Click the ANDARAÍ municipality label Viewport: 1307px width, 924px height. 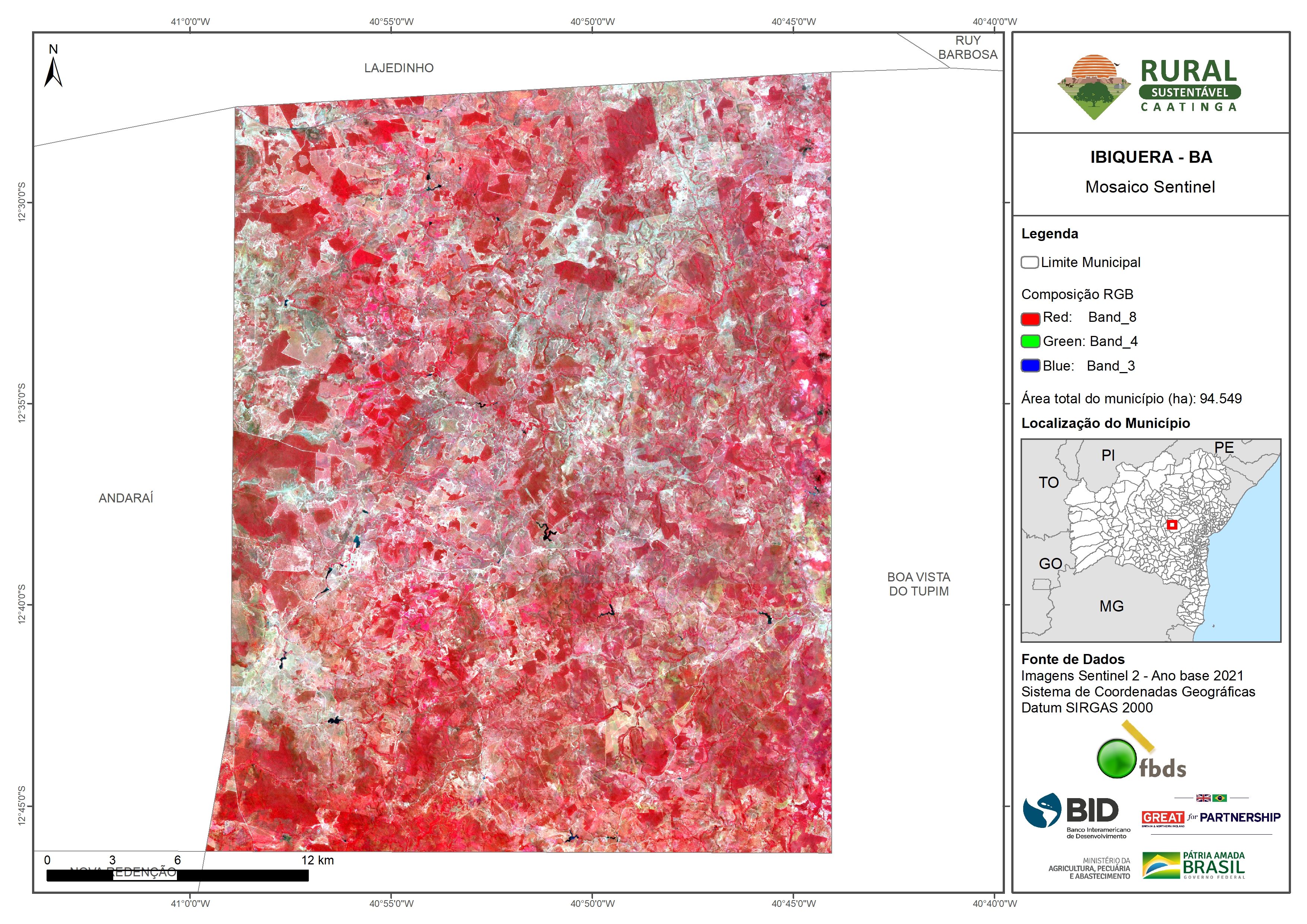pos(126,498)
